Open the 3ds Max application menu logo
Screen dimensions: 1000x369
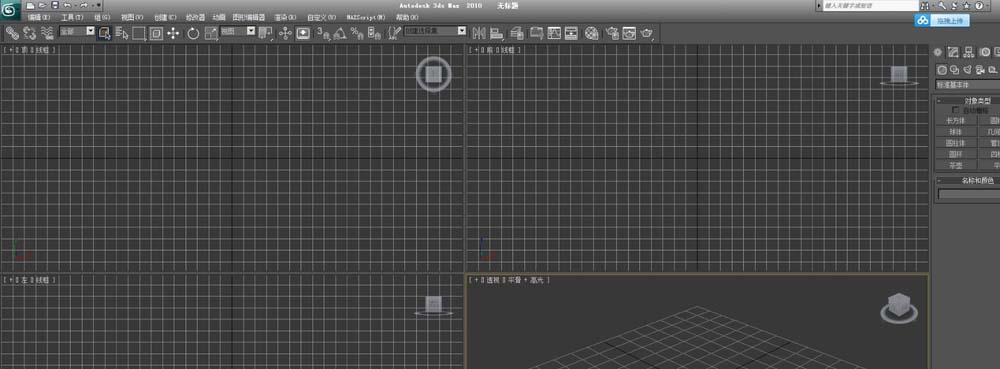(x=11, y=11)
